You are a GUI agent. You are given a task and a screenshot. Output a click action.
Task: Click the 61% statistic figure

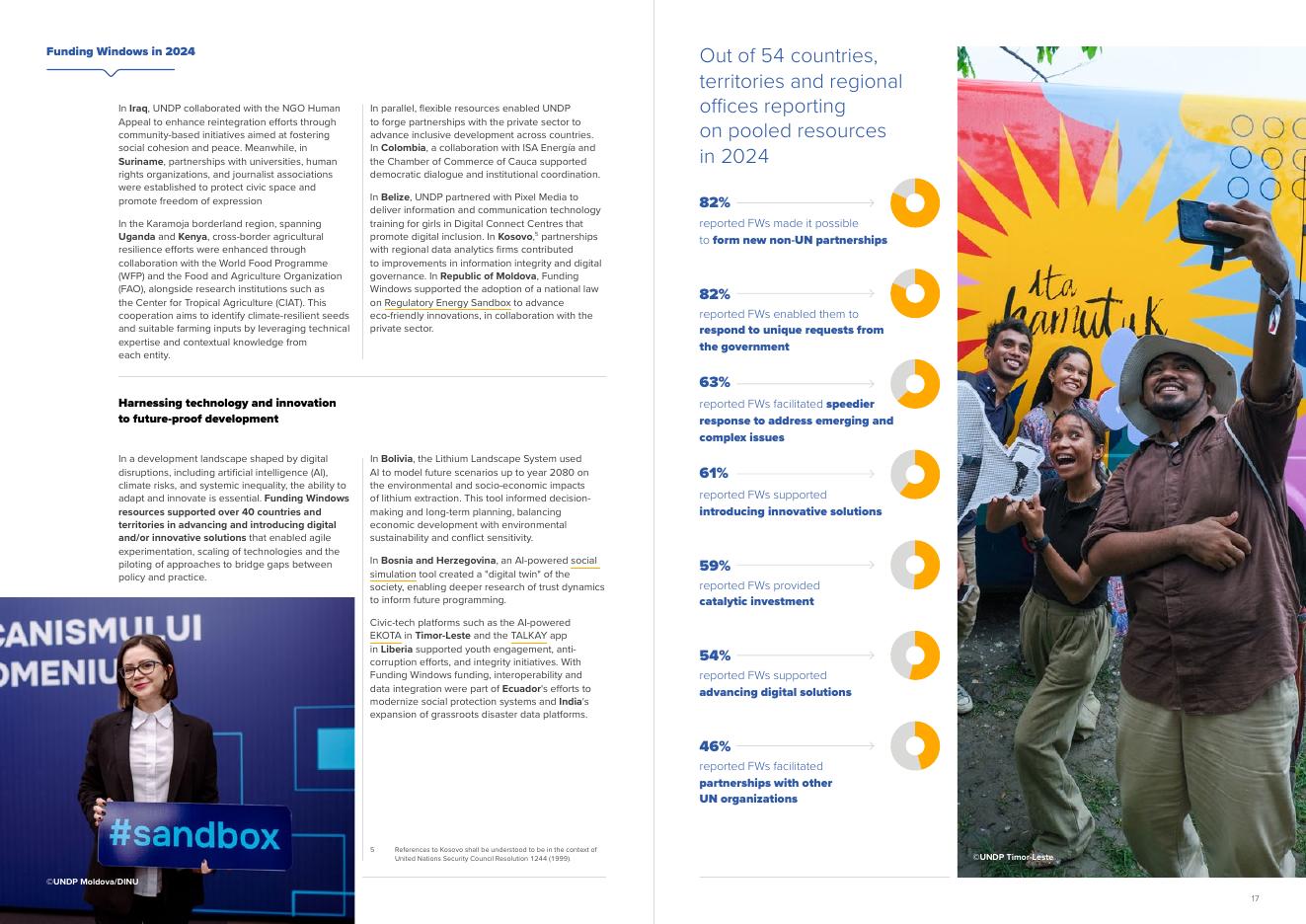(714, 473)
